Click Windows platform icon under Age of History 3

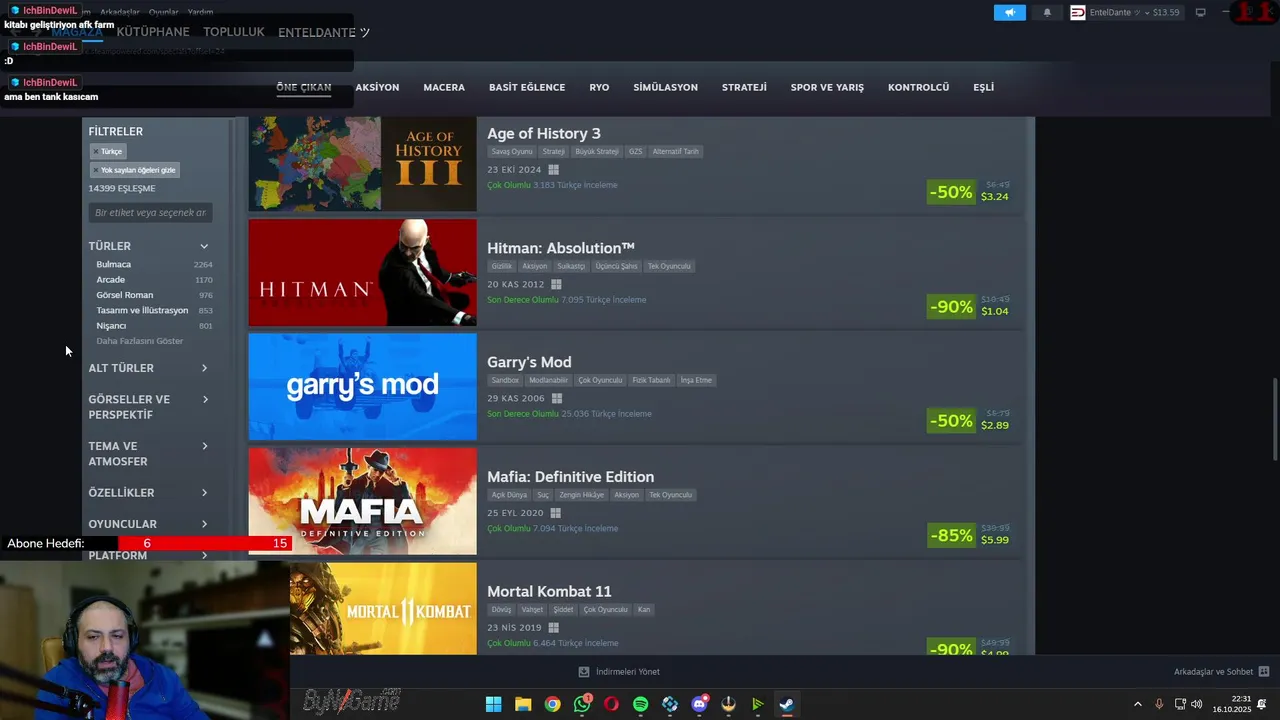click(553, 170)
